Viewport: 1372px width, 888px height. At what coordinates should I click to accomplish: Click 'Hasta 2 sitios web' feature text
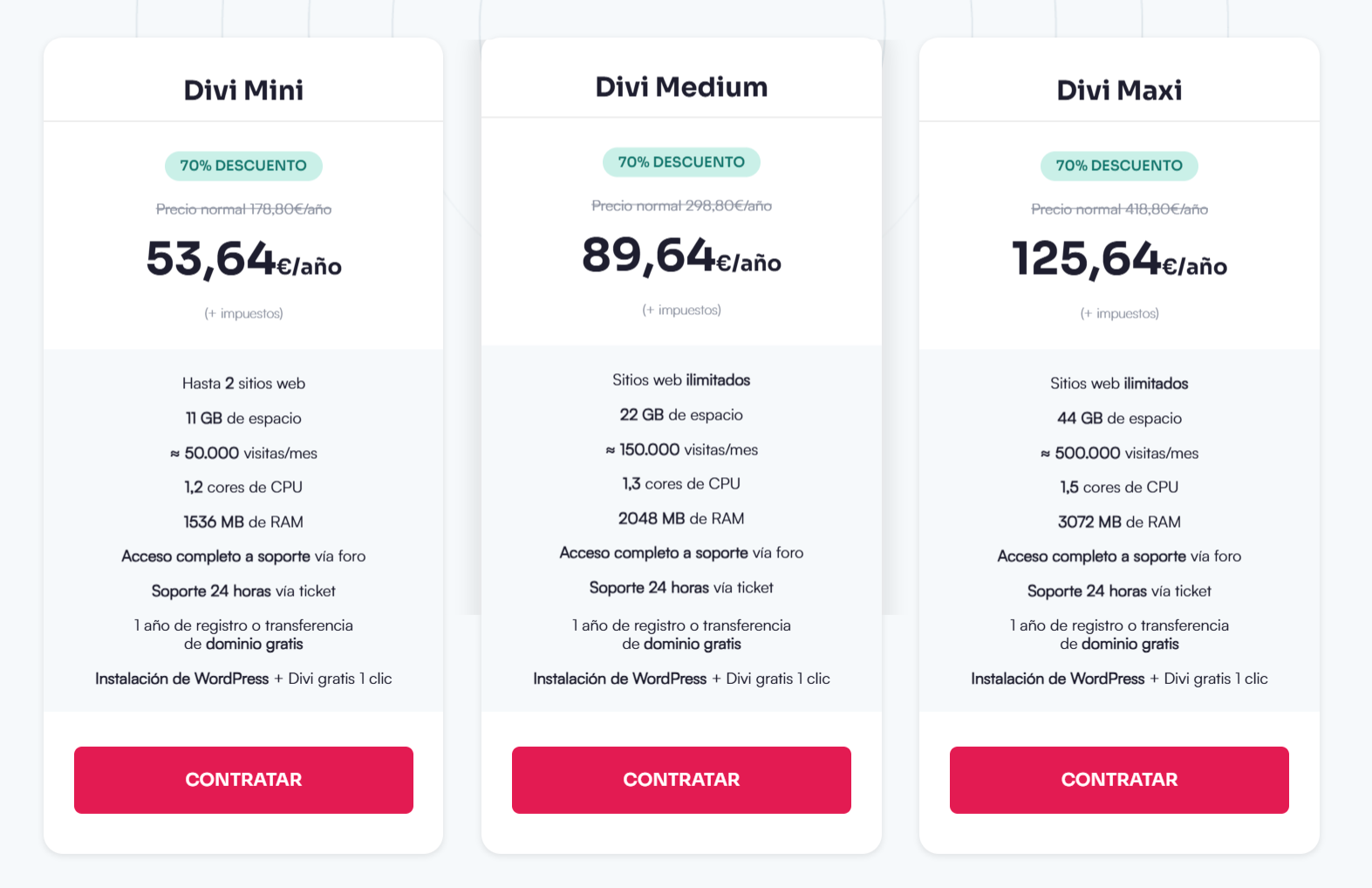(x=243, y=384)
